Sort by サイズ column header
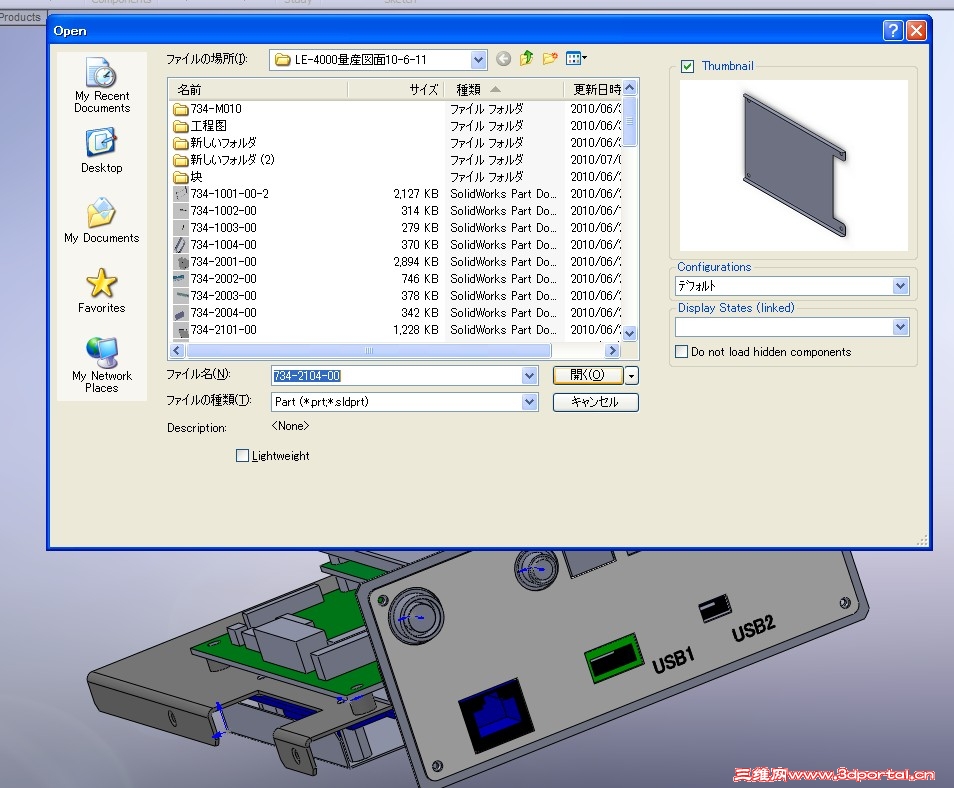Image resolution: width=954 pixels, height=788 pixels. point(396,90)
